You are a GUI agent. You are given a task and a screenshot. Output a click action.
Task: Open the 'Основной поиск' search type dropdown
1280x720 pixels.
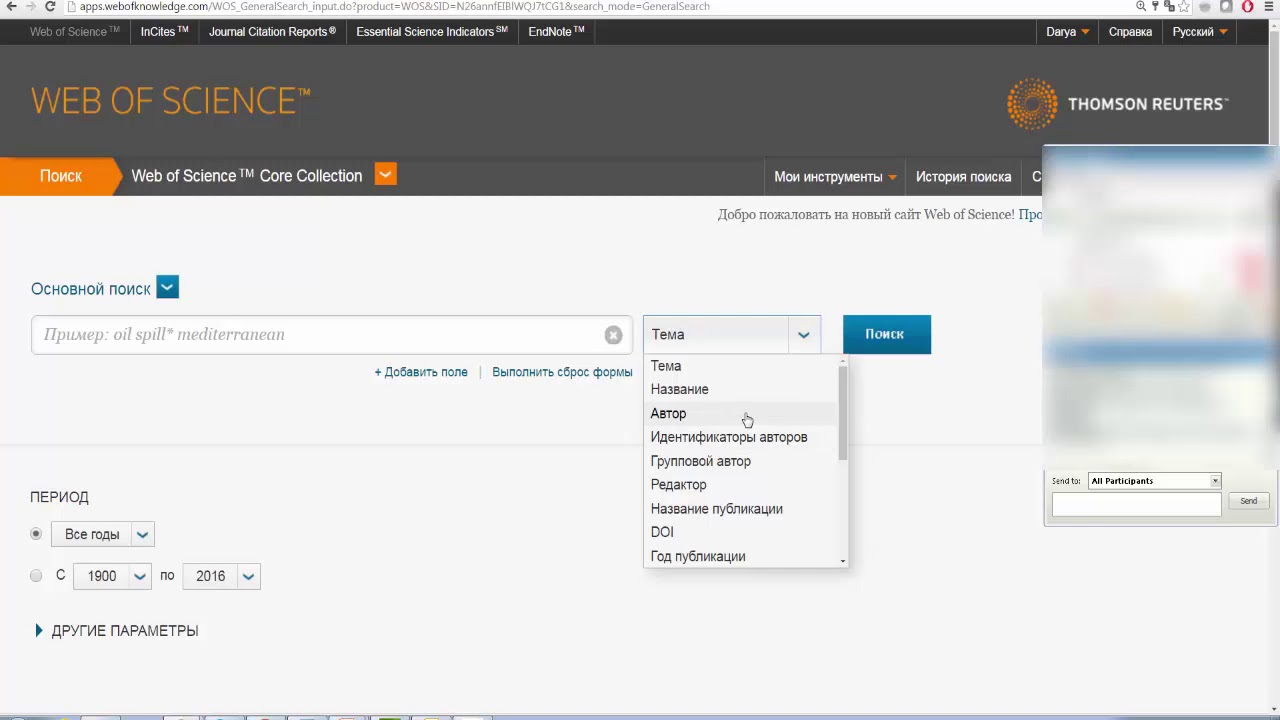click(167, 288)
